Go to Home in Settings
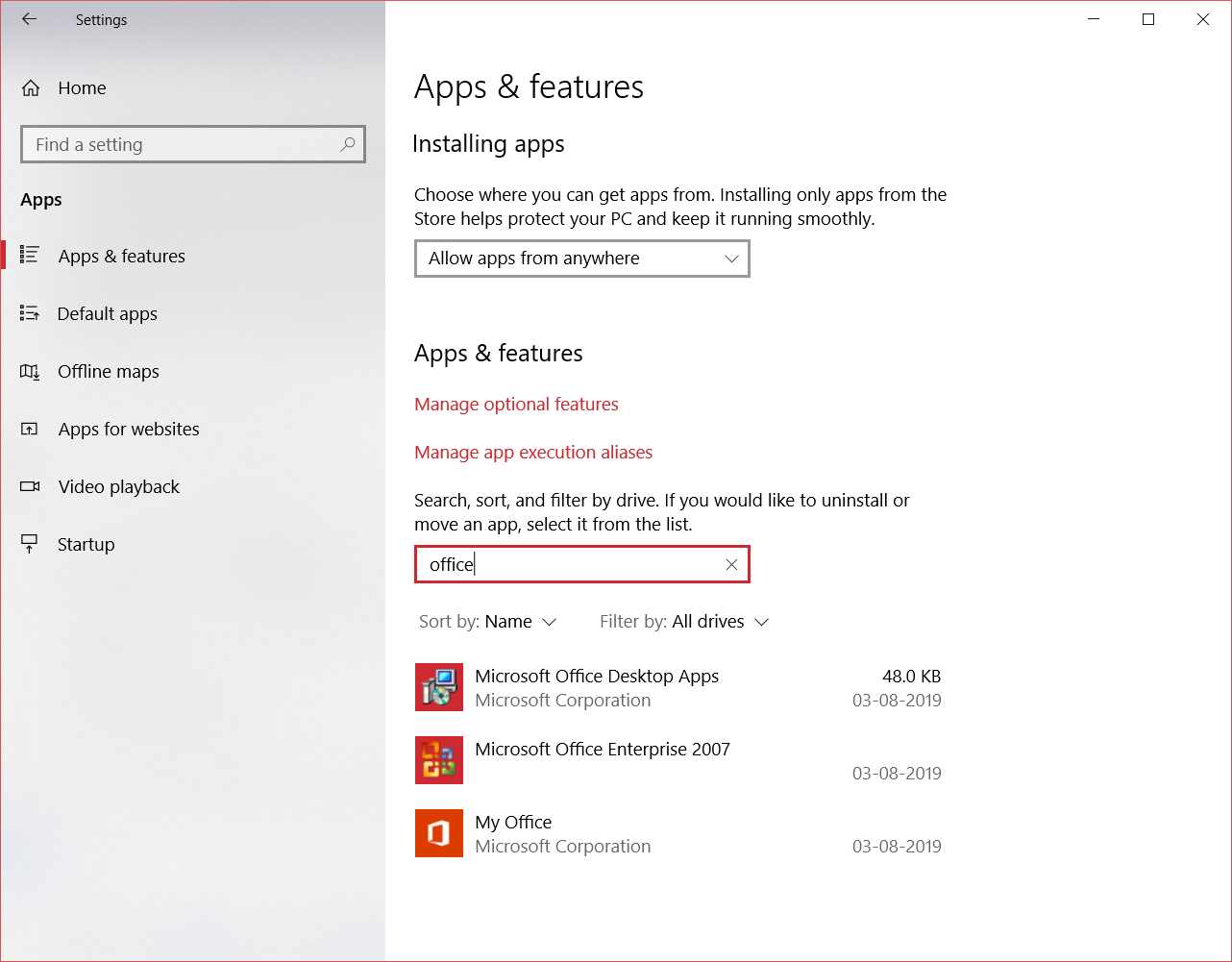 [x=82, y=88]
